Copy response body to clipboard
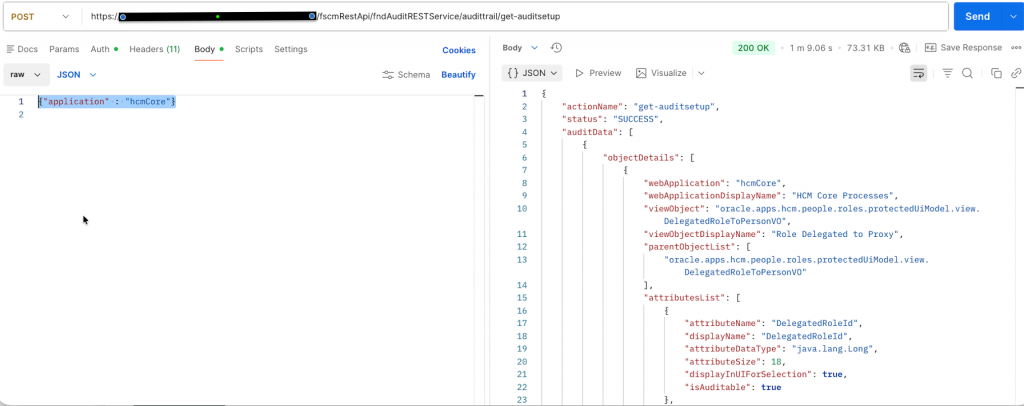Screen dimensions: 1024x406 996,73
